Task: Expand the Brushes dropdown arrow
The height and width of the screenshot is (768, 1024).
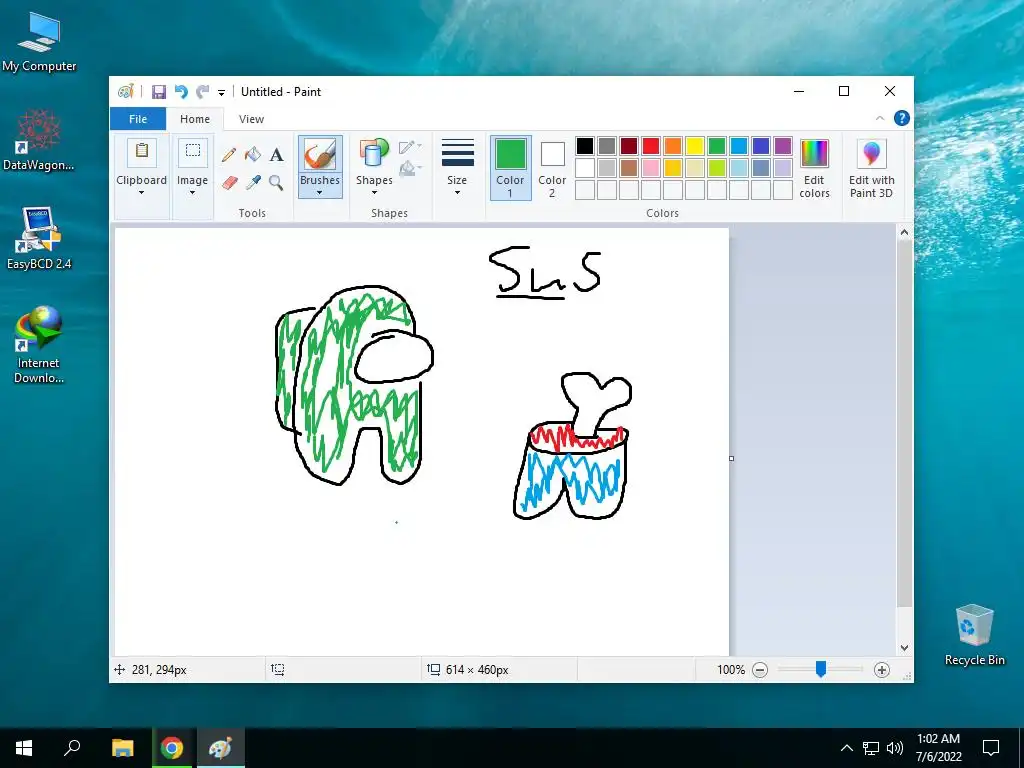Action: [x=320, y=193]
